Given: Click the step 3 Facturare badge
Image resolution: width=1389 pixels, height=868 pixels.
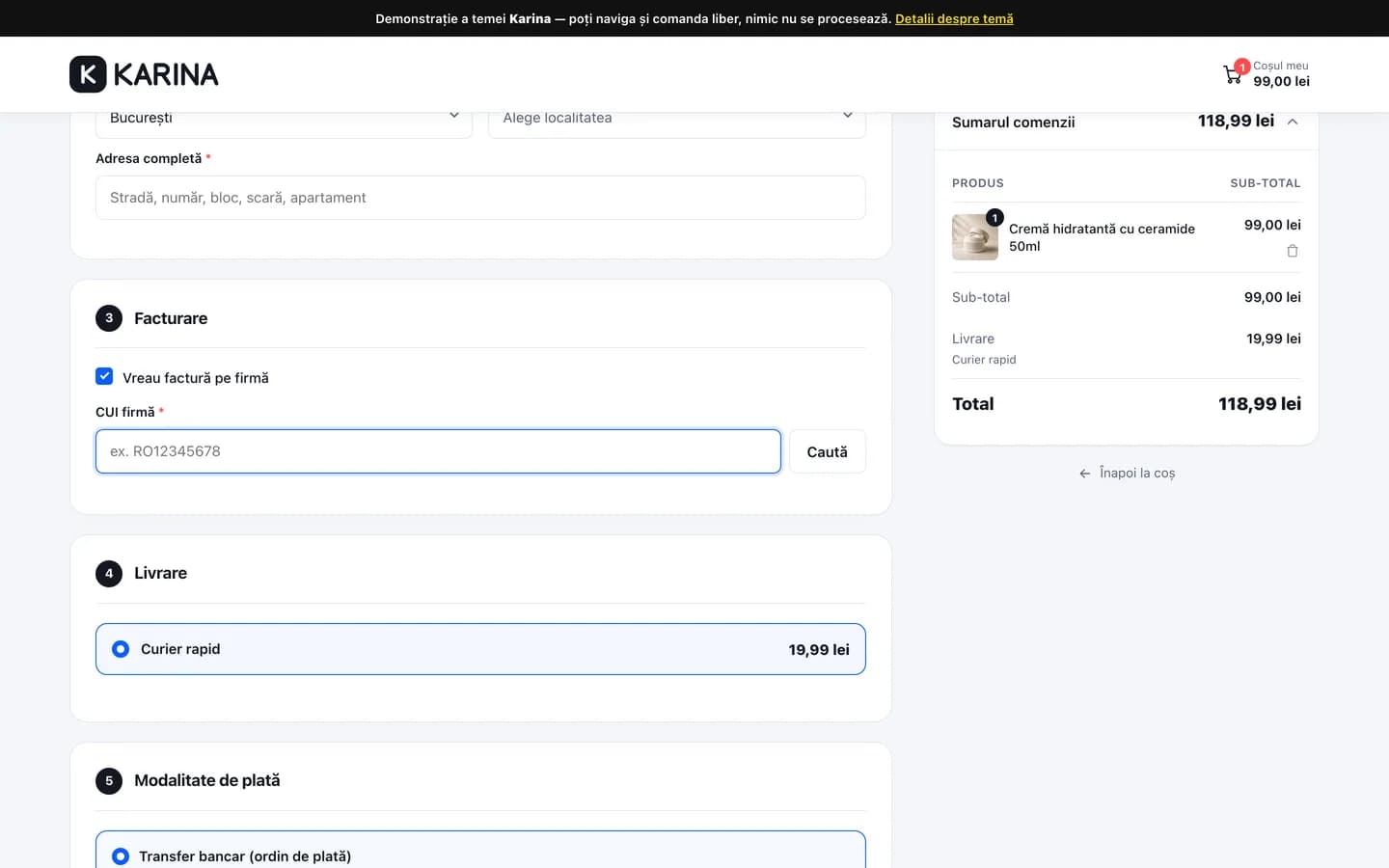Looking at the screenshot, I should tap(109, 318).
